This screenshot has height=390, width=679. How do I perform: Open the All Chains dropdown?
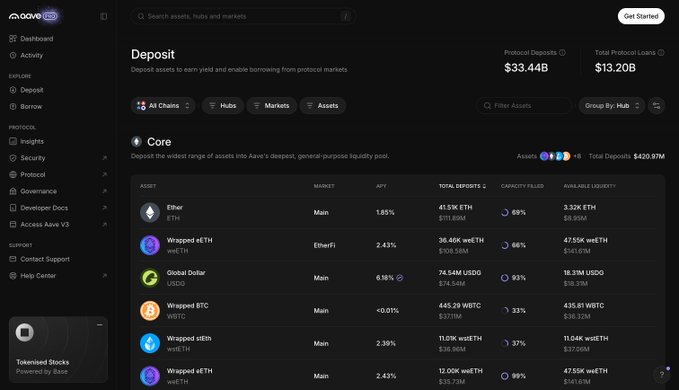tap(163, 106)
